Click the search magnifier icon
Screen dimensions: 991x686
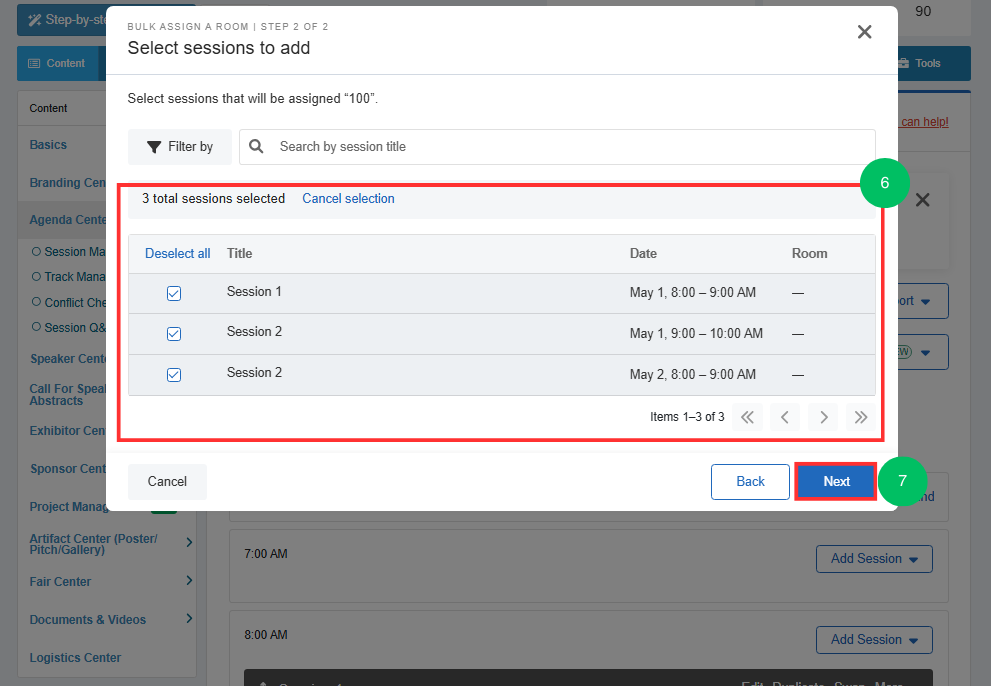tap(256, 147)
